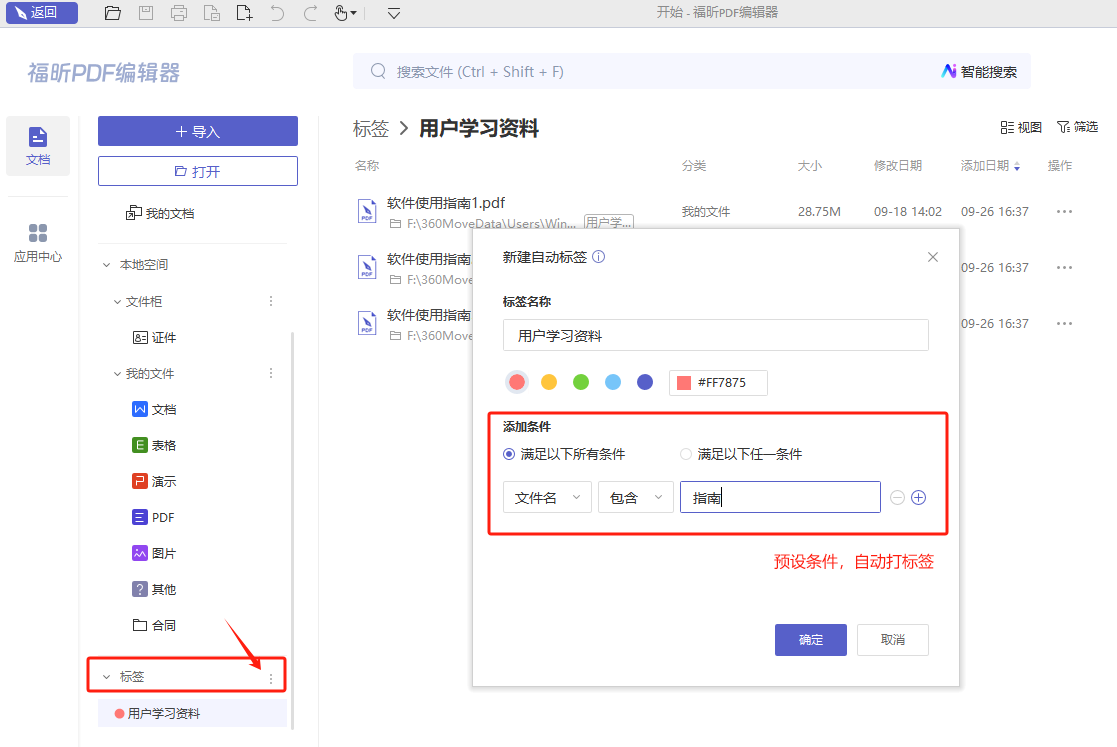Open the 包含 operator dropdown
The image size is (1117, 747).
tap(635, 497)
